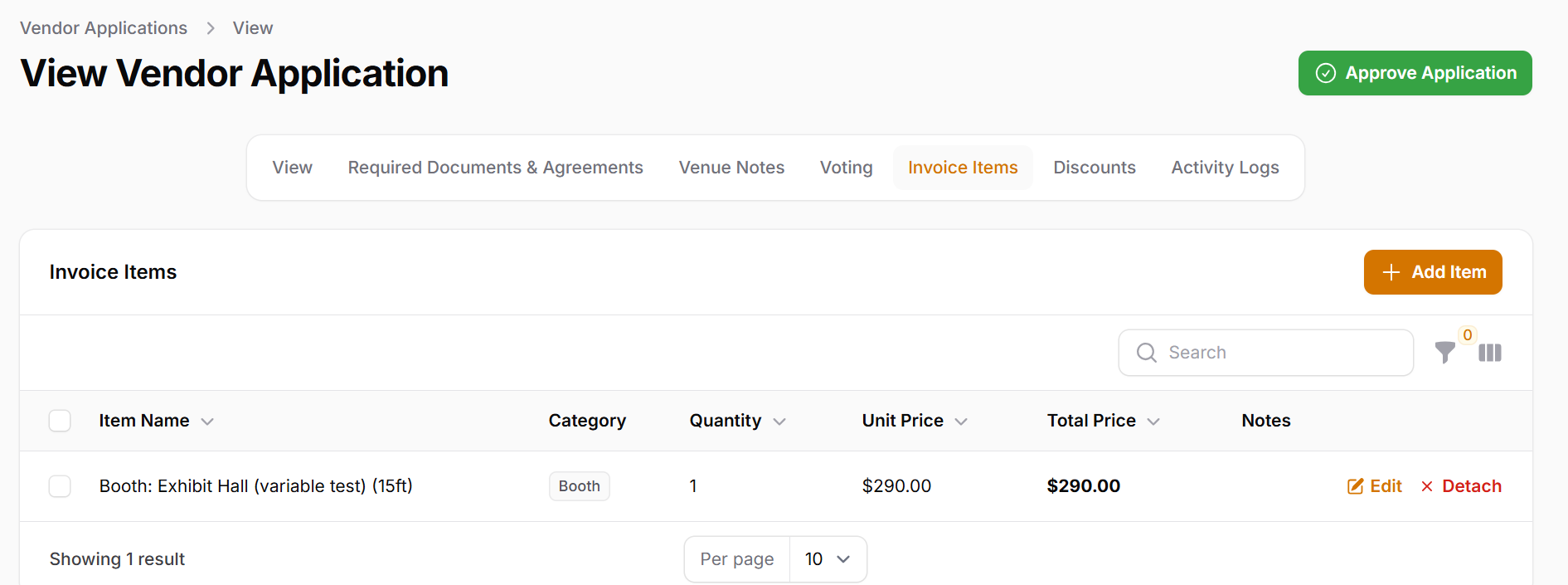Switch to the Discounts tab

tap(1094, 168)
